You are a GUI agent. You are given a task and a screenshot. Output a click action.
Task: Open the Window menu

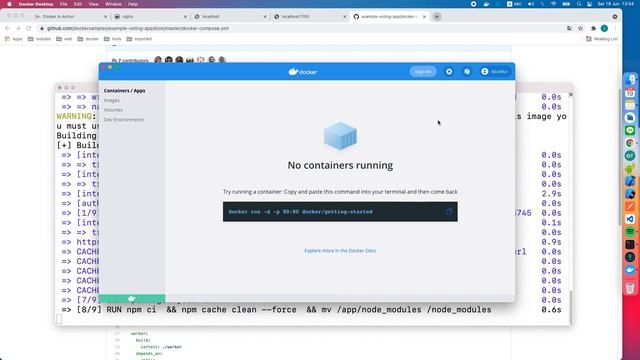coord(113,4)
